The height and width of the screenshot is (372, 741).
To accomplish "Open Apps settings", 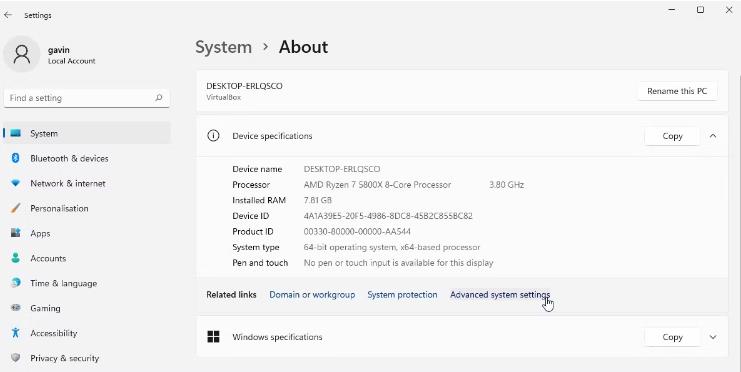I will (x=87, y=233).
